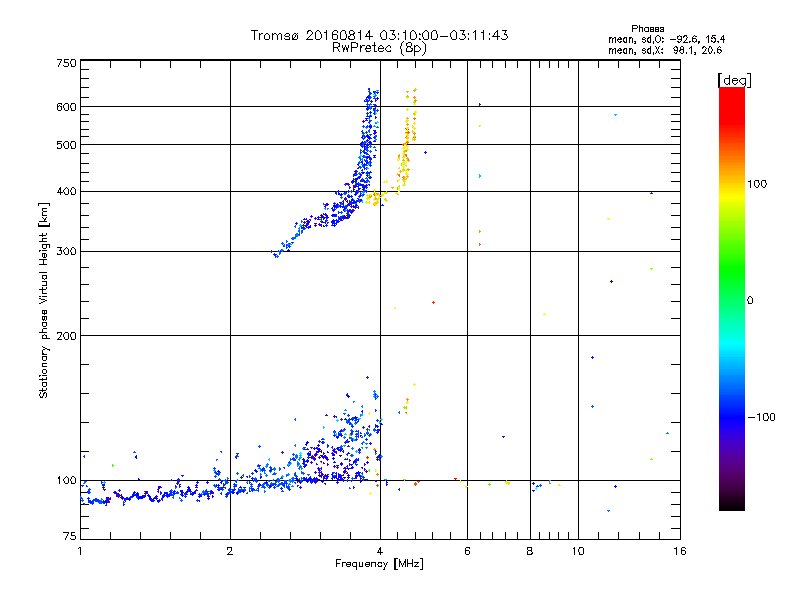The width and height of the screenshot is (800, 600).
Task: Select the "mean, sd,X: 98.1, 20.6" line
Action: point(665,50)
